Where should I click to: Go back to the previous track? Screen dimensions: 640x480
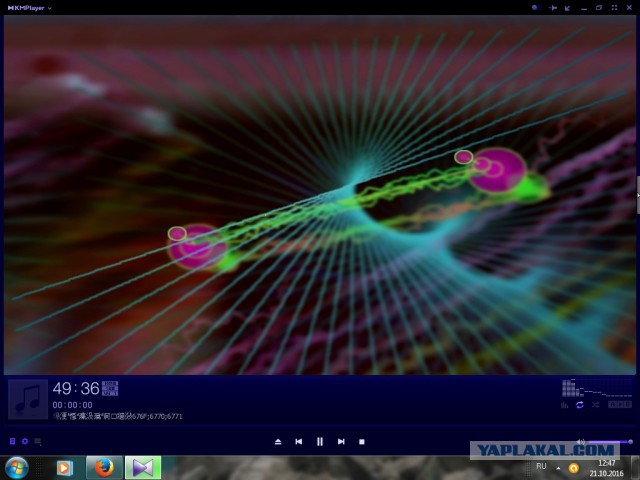click(299, 442)
